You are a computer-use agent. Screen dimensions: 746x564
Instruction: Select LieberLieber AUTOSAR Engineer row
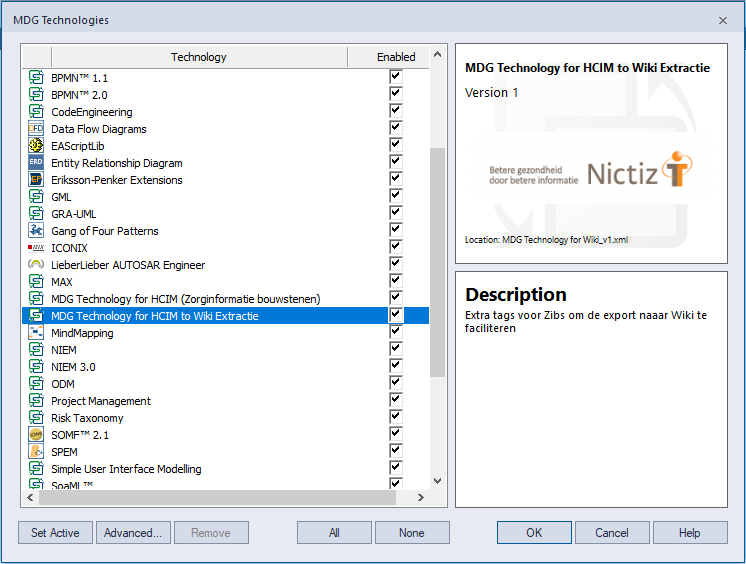[226, 265]
